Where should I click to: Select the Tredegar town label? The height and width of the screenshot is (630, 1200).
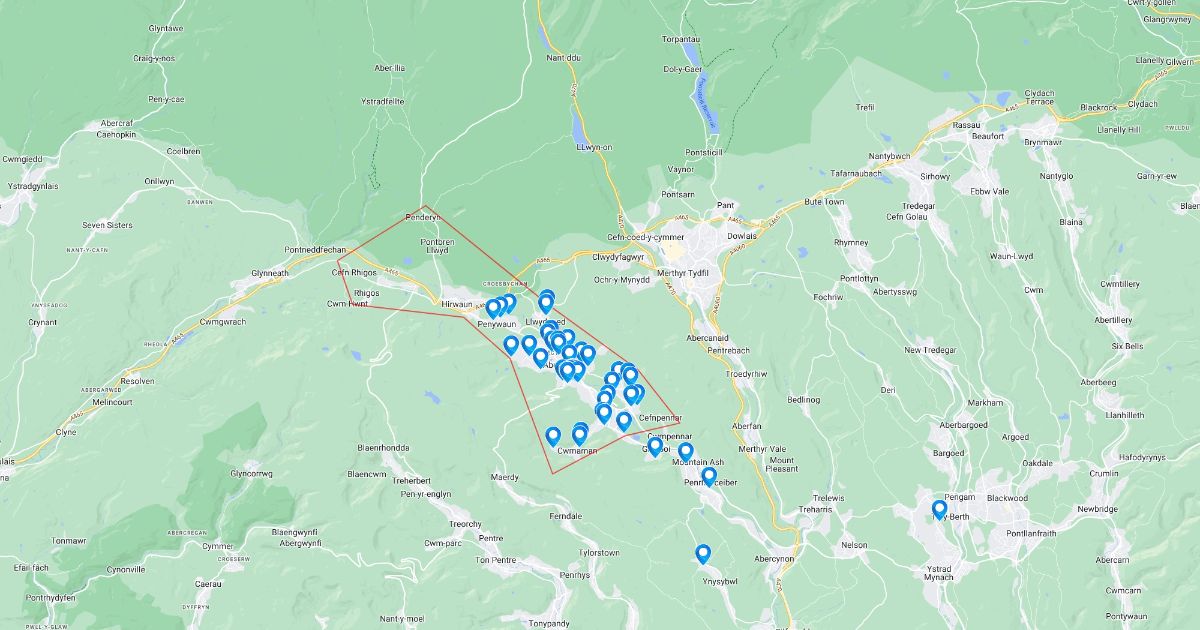[x=918, y=206]
